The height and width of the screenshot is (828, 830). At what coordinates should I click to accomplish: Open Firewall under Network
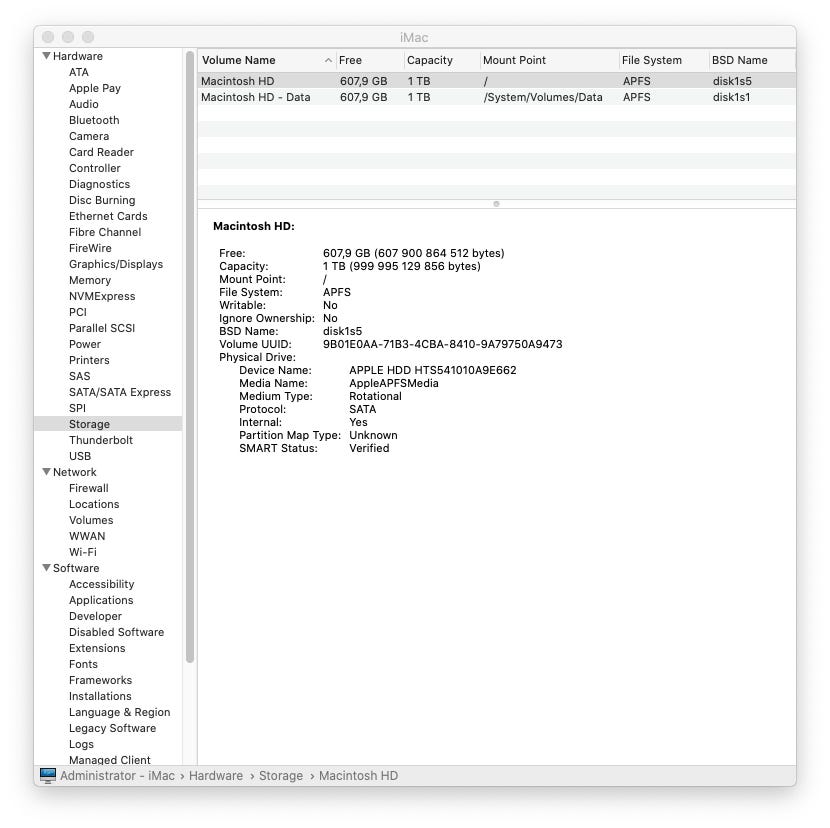(88, 488)
